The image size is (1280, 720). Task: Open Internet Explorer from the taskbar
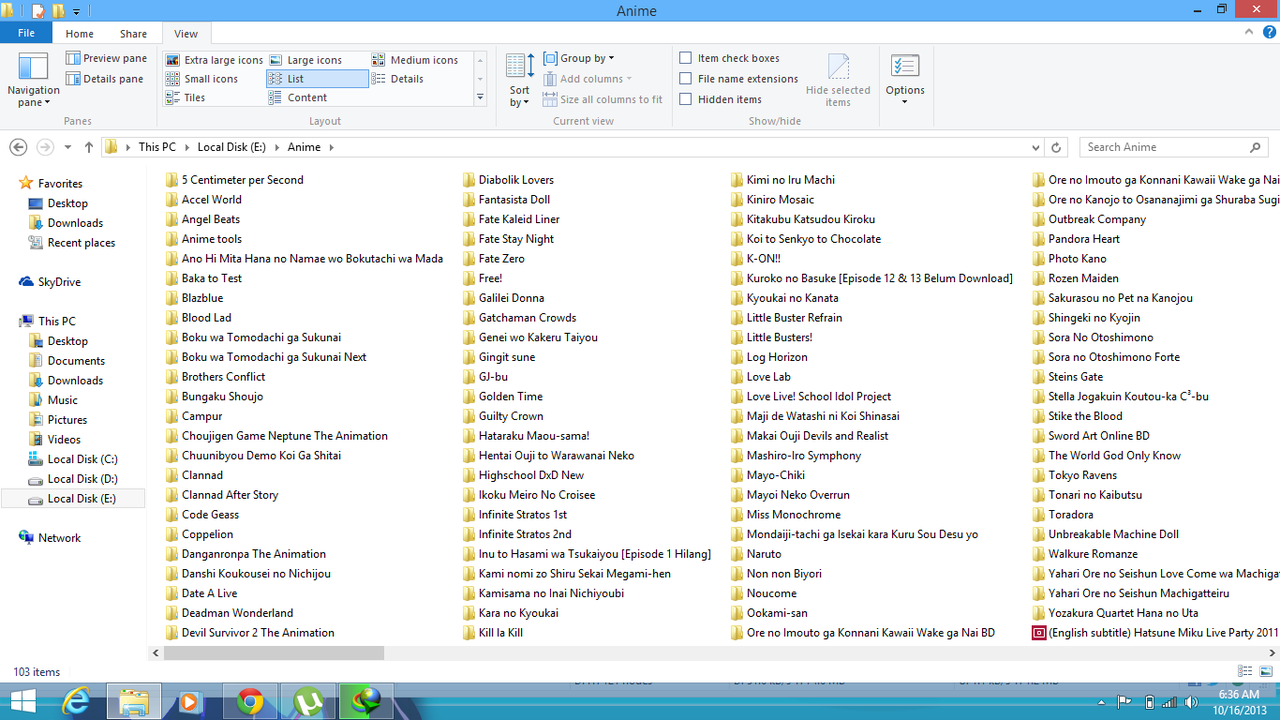(x=76, y=702)
